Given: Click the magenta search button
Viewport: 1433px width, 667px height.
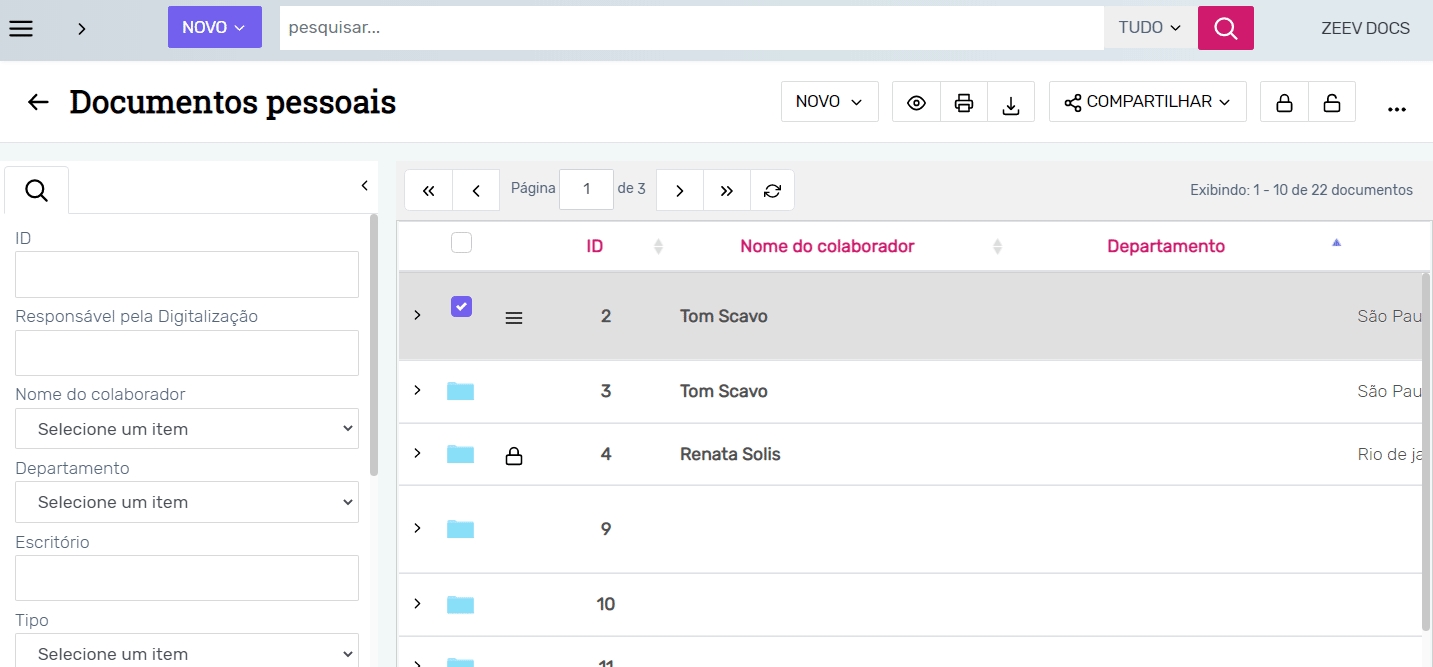Looking at the screenshot, I should click(1225, 28).
